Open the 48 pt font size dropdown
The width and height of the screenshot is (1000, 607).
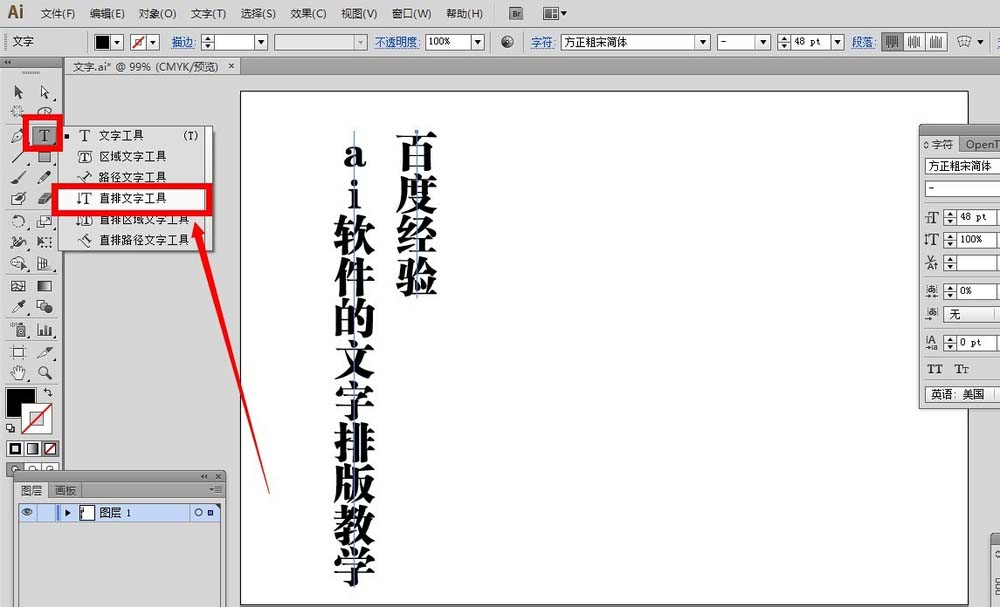838,42
